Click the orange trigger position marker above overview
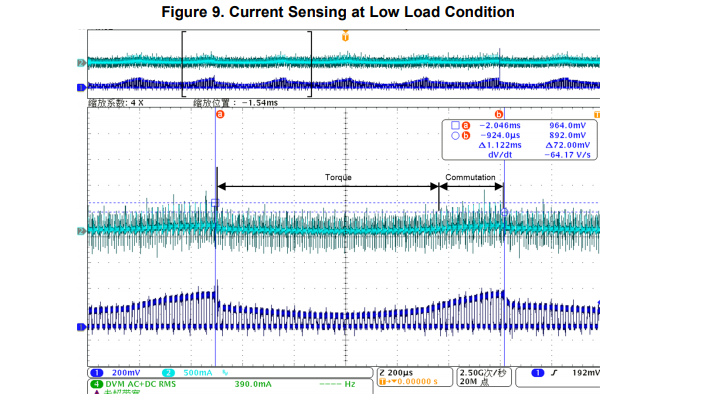722x406 pixels. 345,36
